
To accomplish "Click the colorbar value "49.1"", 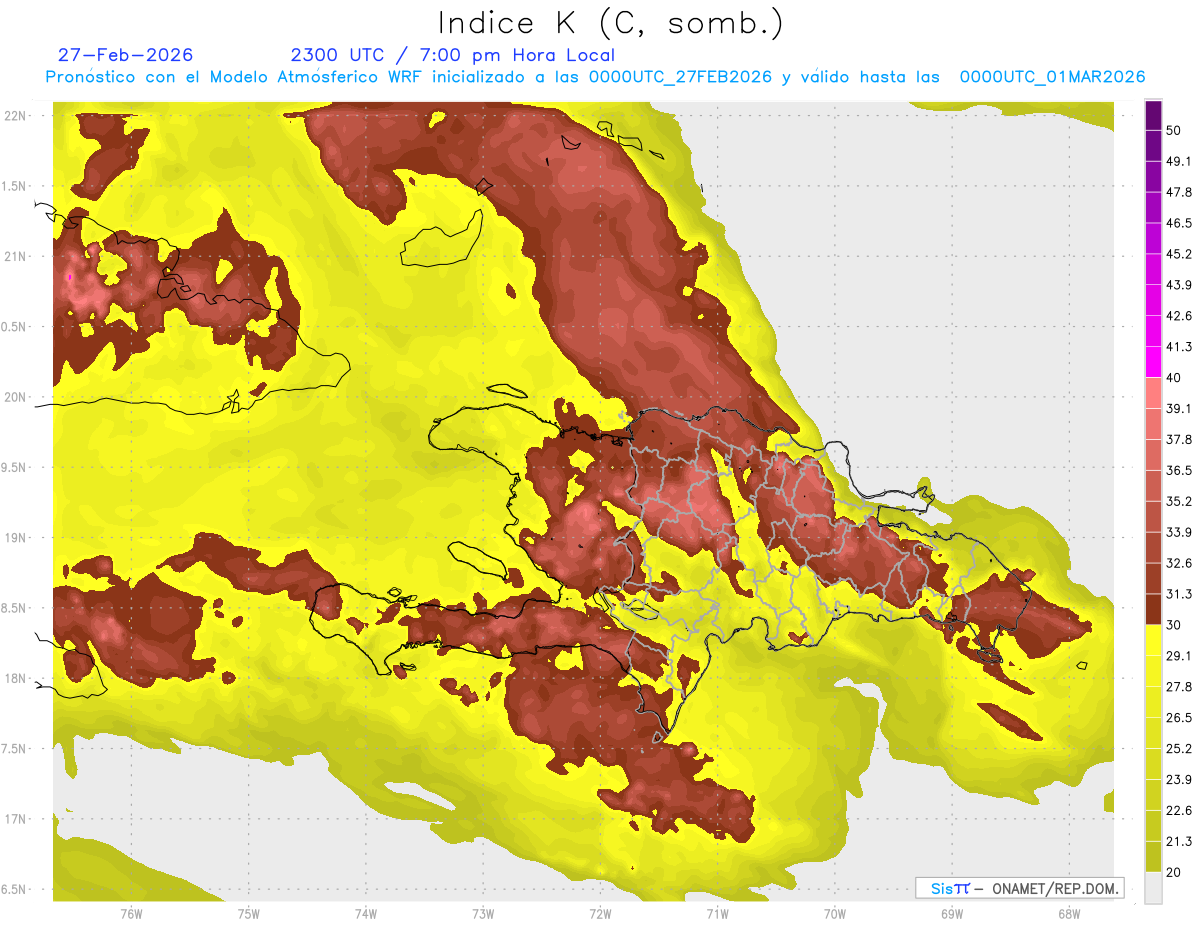I will tap(1178, 161).
